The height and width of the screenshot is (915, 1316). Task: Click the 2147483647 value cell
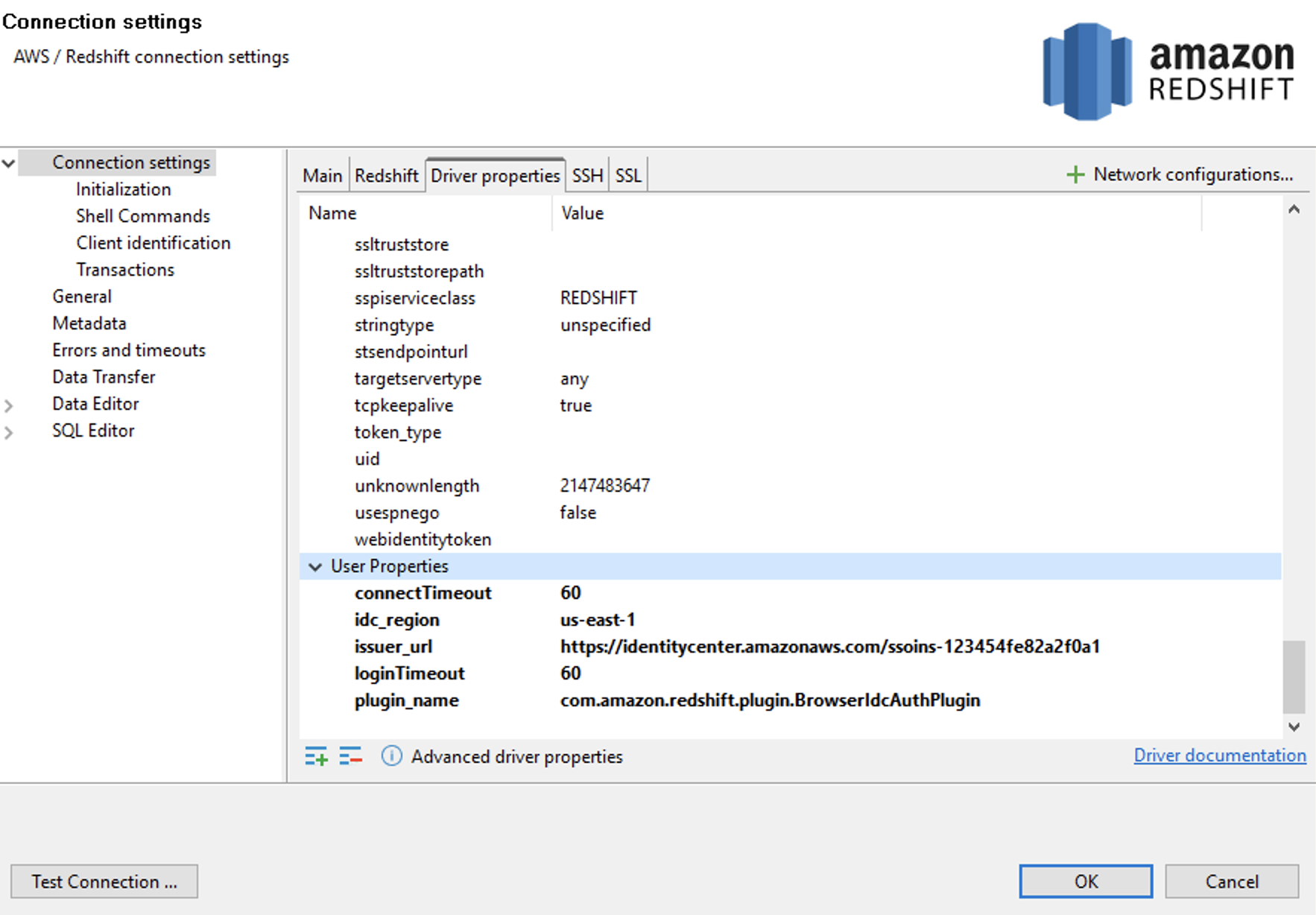(x=605, y=486)
